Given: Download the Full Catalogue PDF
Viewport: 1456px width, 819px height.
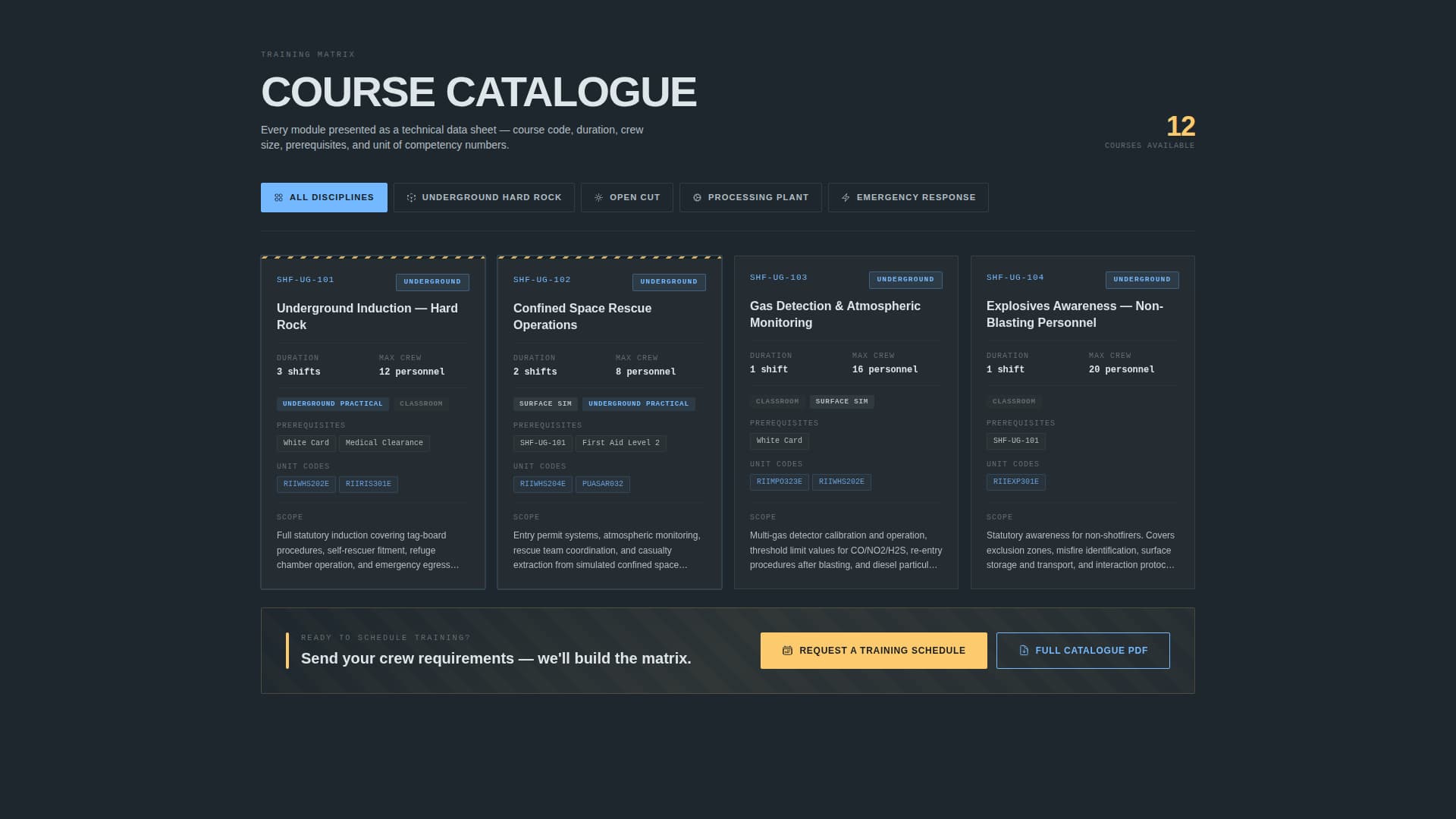Looking at the screenshot, I should point(1083,651).
